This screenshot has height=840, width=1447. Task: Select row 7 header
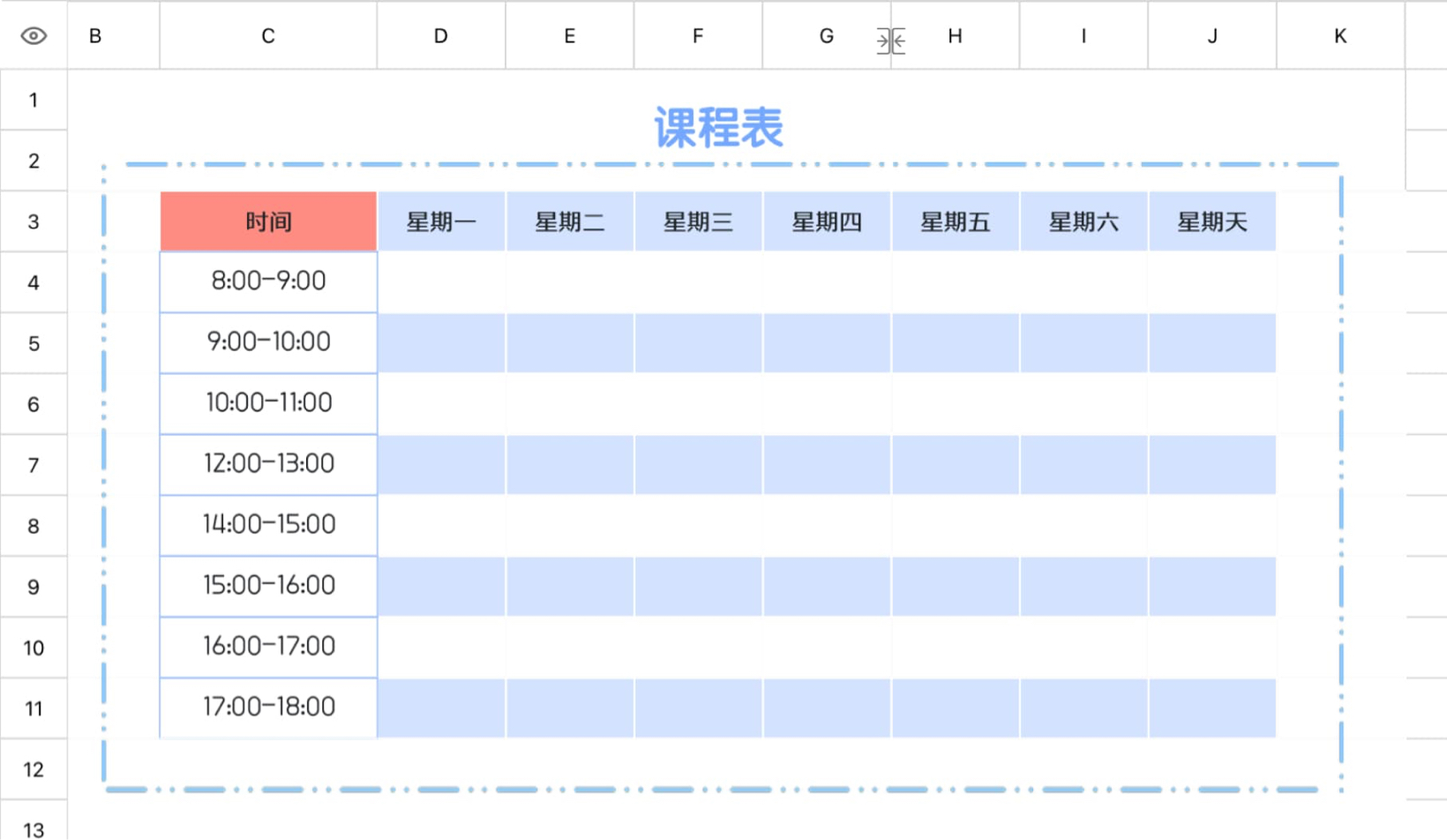click(x=34, y=465)
